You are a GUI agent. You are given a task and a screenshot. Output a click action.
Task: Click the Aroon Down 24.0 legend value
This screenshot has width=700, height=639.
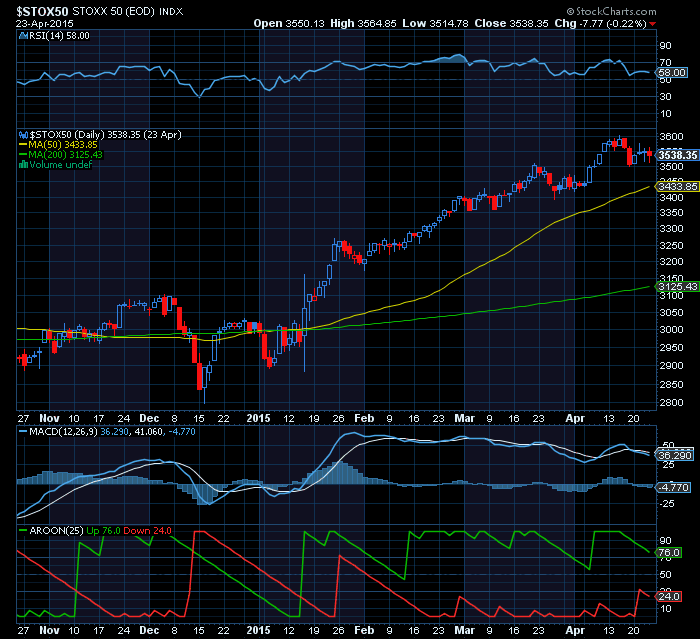pos(147,531)
